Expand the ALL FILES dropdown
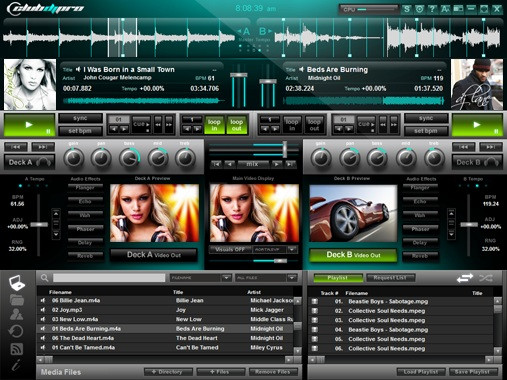 (292, 278)
